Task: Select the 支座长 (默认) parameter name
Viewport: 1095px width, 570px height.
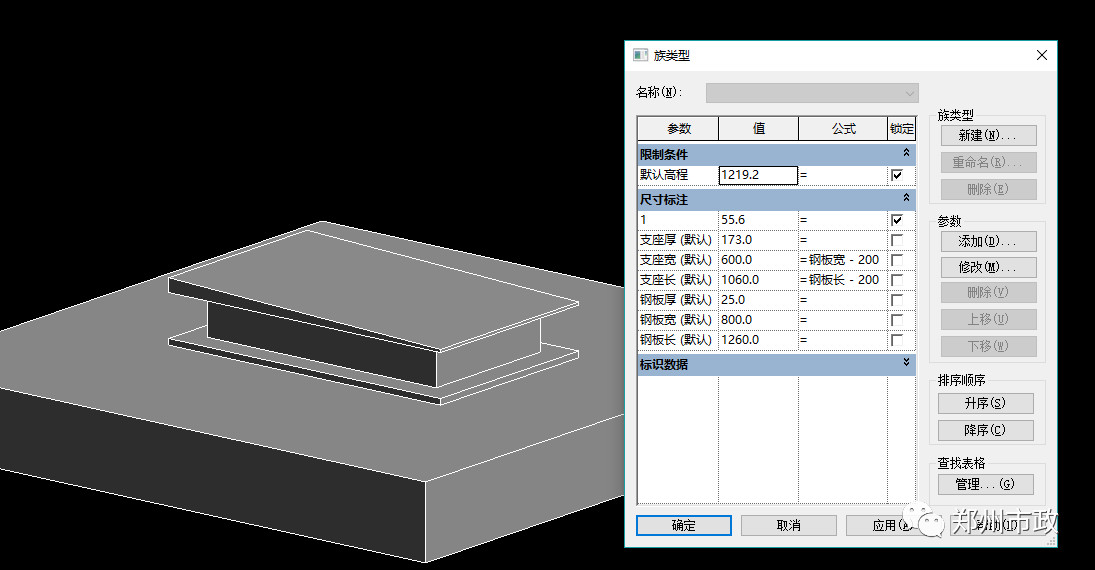Action: pyautogui.click(x=678, y=280)
